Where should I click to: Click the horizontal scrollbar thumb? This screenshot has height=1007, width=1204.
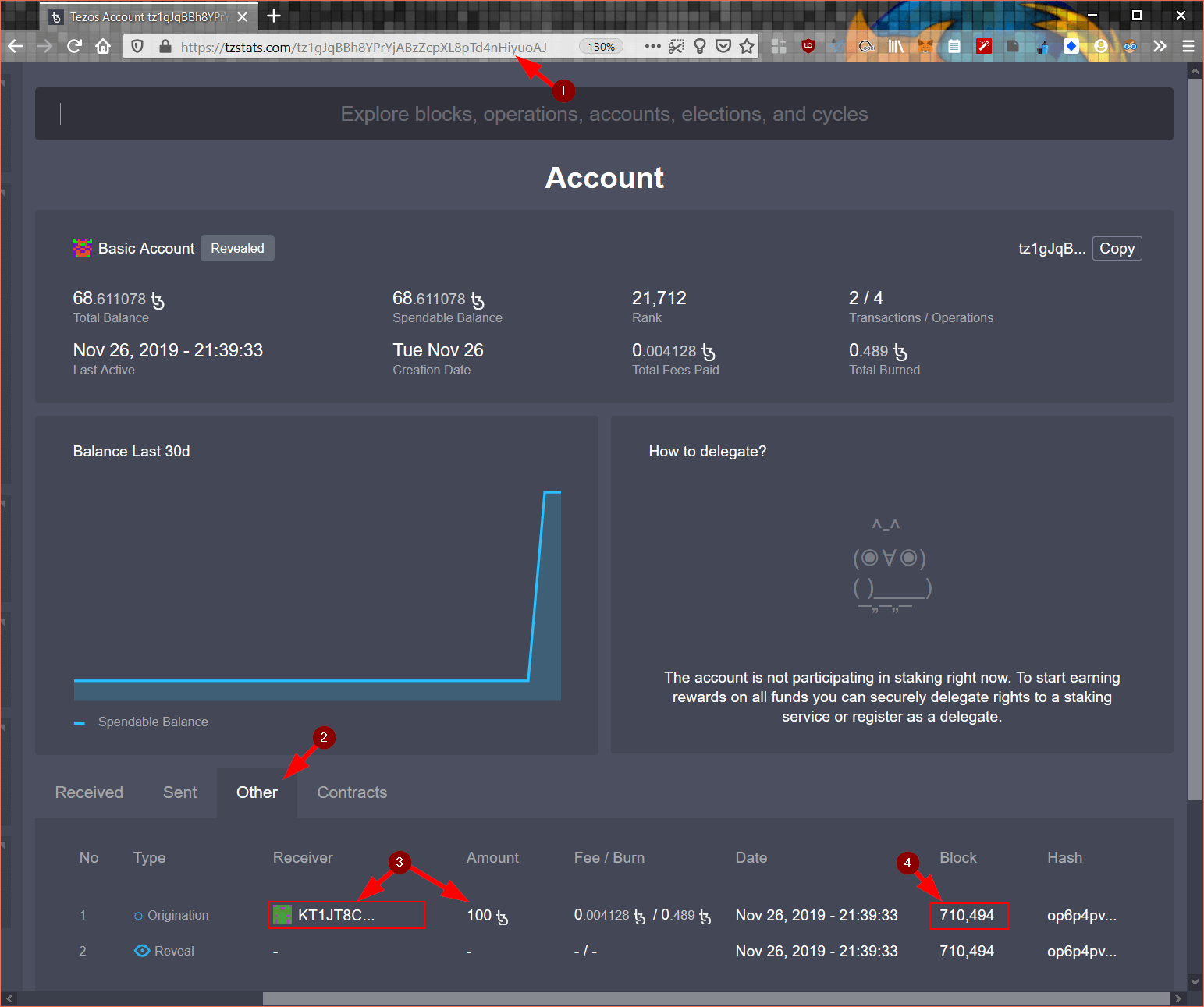[x=716, y=998]
